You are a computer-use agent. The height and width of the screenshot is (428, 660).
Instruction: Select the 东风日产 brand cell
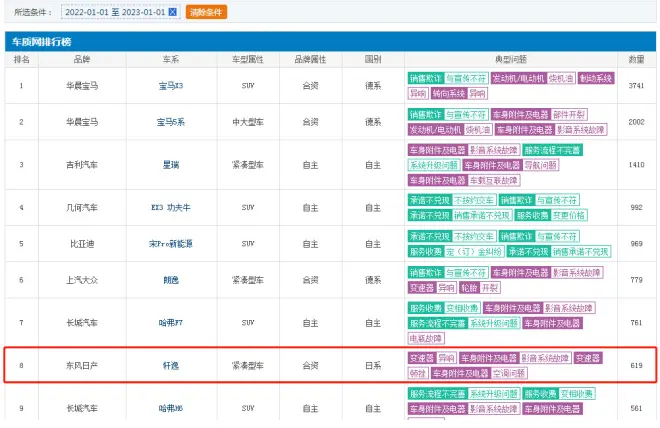[x=82, y=365]
